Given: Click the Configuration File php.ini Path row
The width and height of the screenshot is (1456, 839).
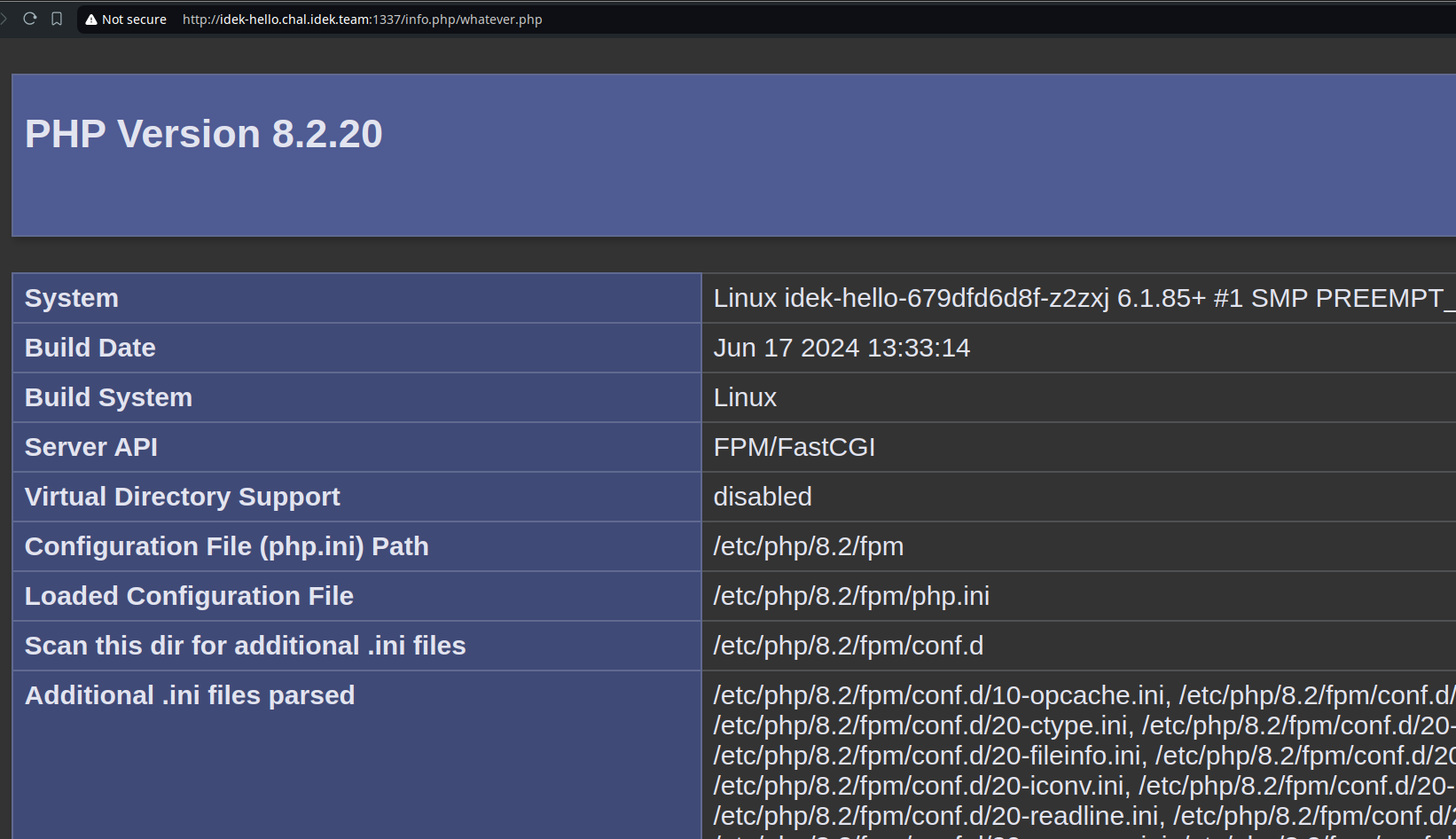Looking at the screenshot, I should pyautogui.click(x=227, y=546).
